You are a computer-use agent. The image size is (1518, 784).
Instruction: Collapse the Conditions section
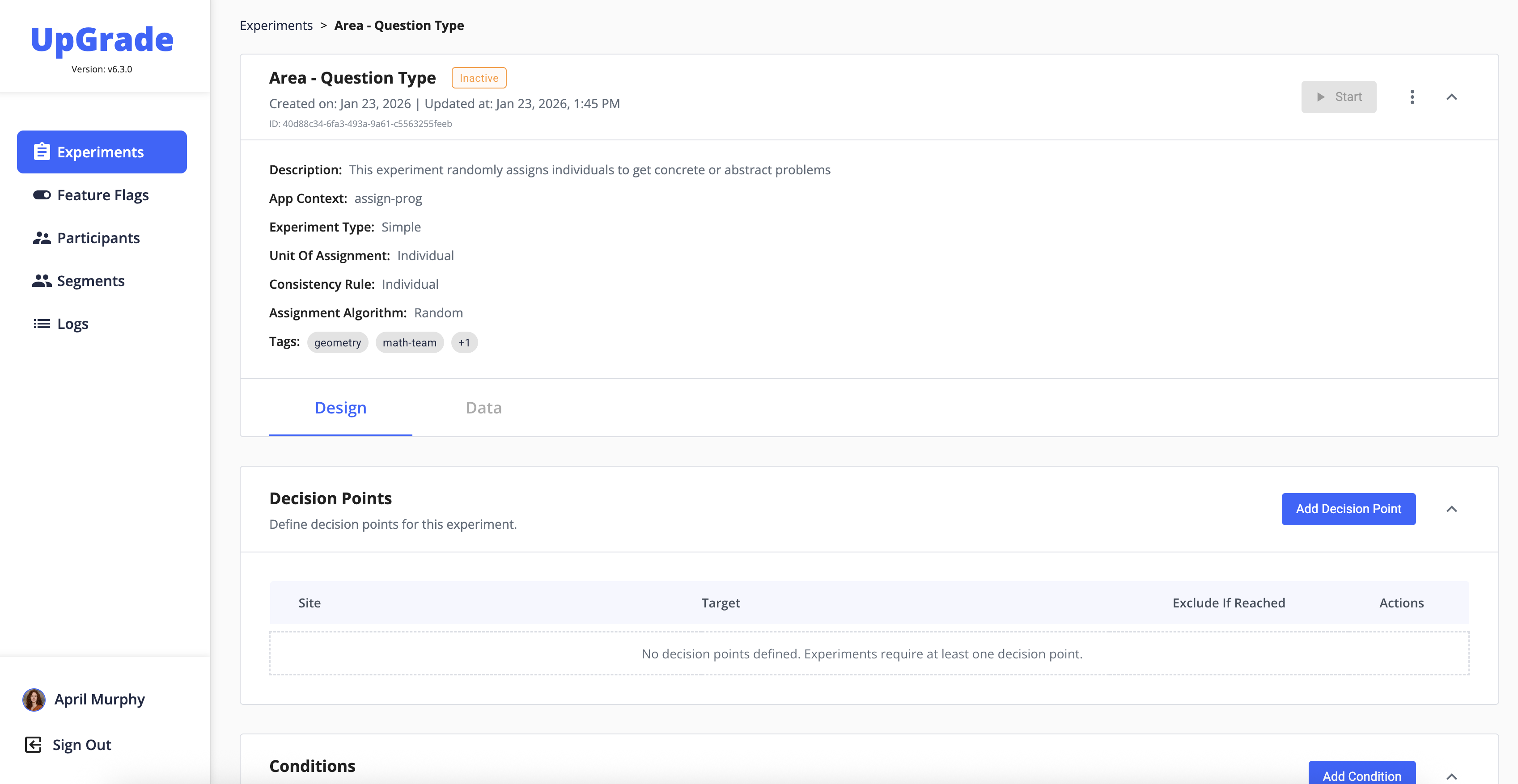point(1451,776)
